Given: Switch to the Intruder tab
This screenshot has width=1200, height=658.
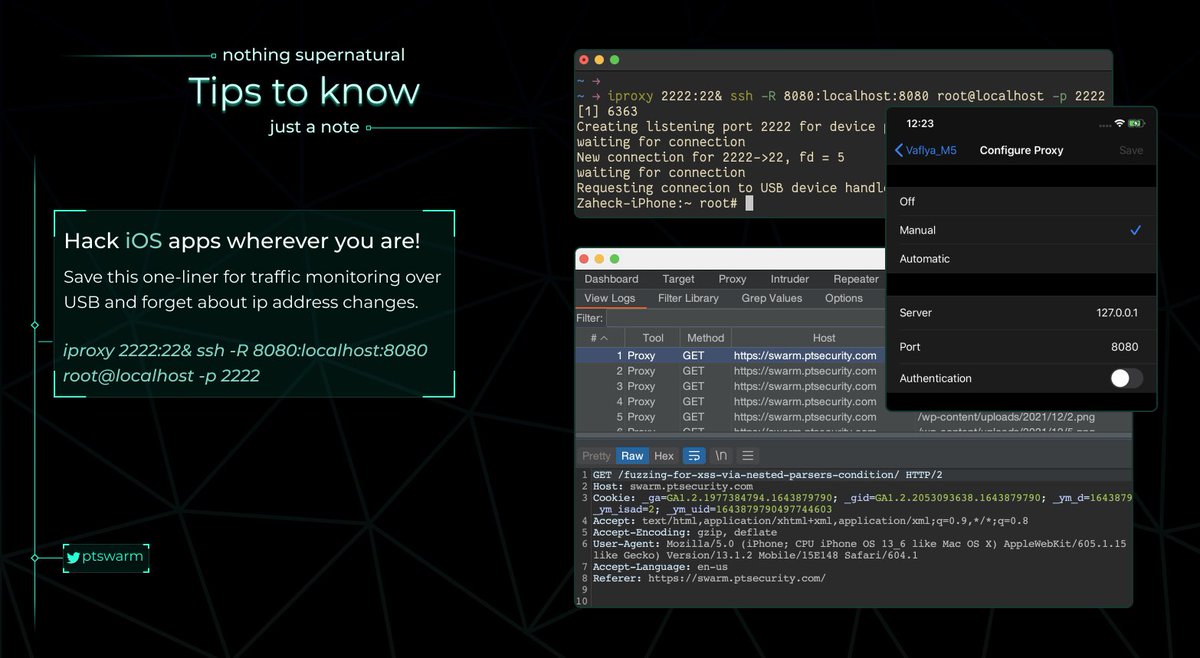Looking at the screenshot, I should (789, 279).
